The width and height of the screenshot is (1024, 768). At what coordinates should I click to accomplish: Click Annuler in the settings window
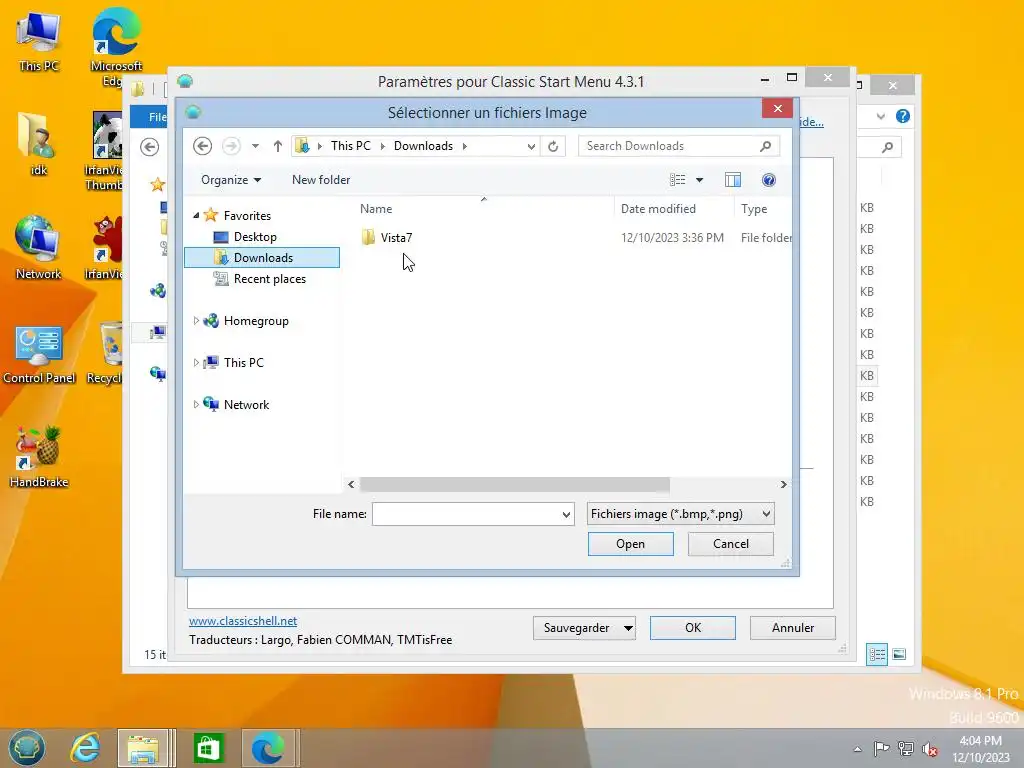coord(793,628)
